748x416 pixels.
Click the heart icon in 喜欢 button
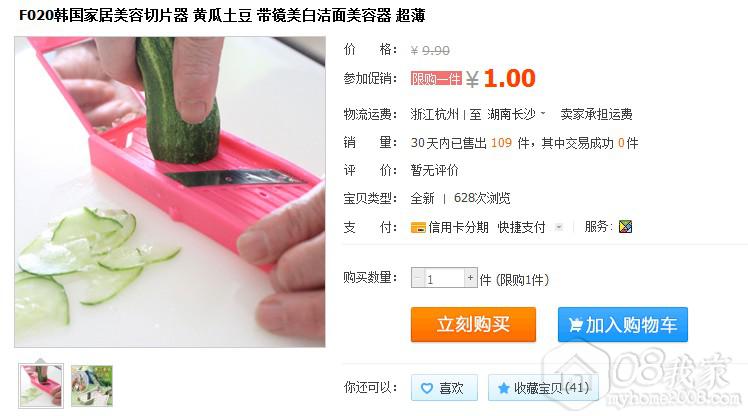coord(426,388)
